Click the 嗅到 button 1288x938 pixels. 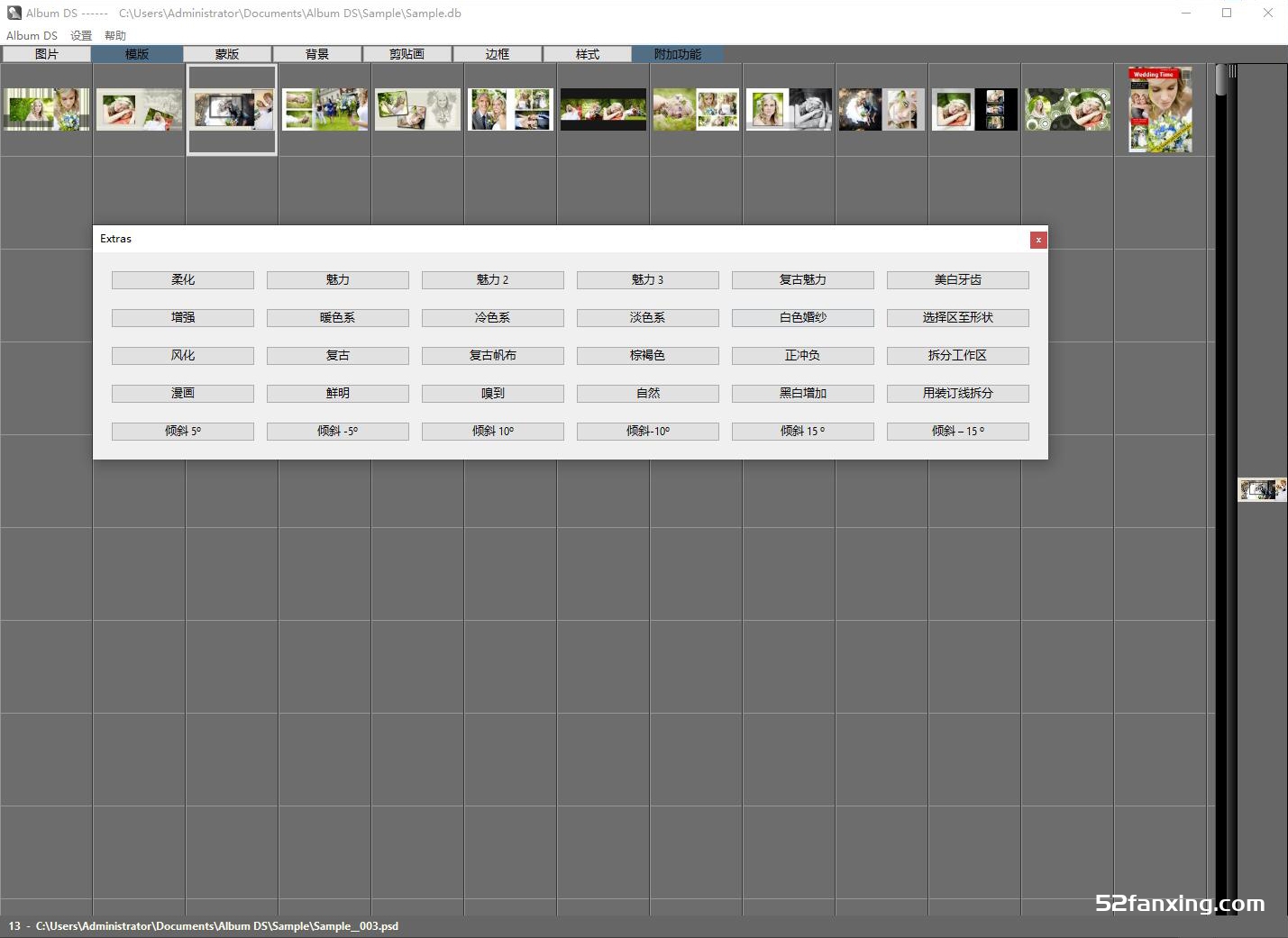pos(493,394)
